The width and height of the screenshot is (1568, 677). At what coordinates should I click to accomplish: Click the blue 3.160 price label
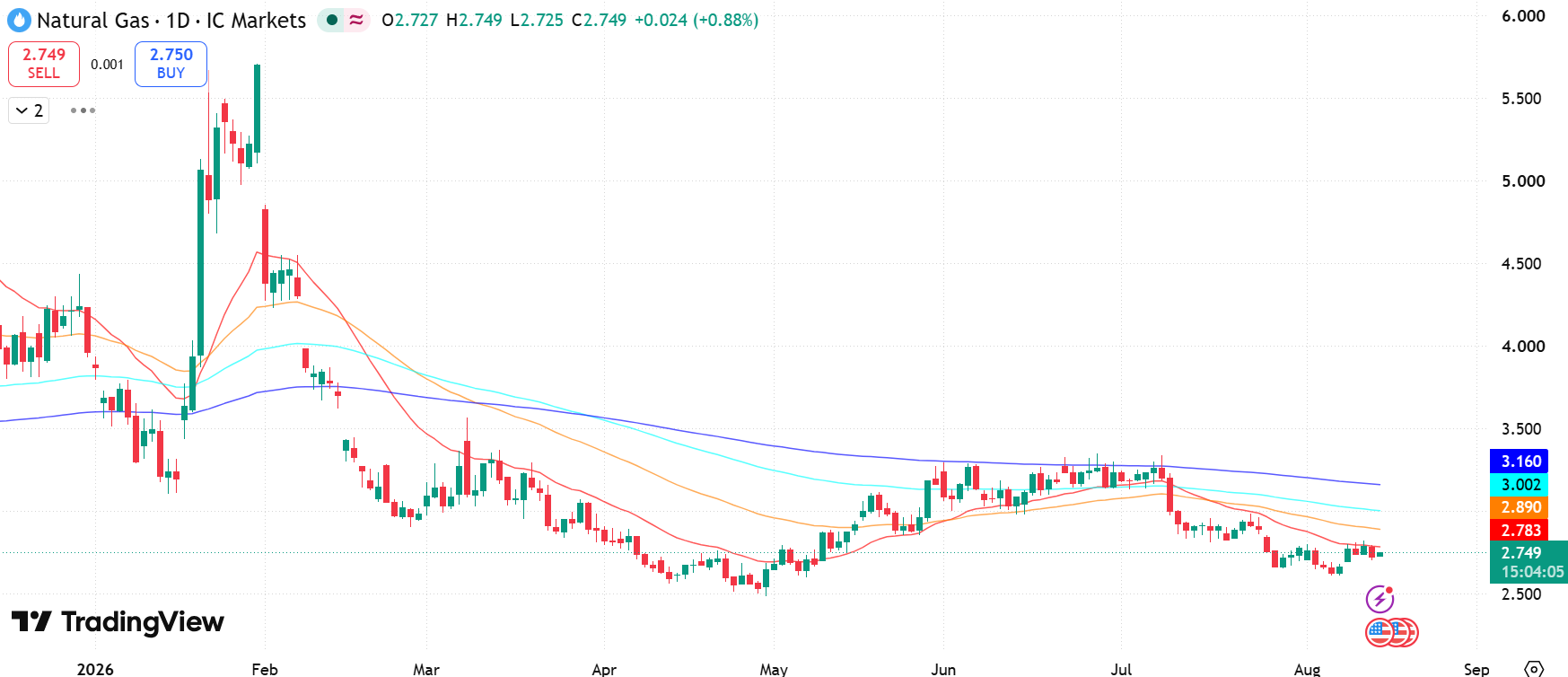click(x=1520, y=462)
